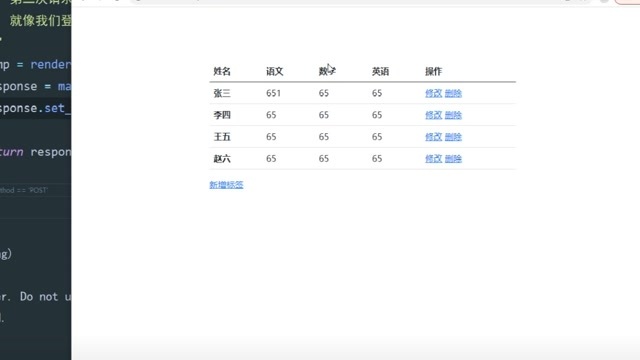Click the 语文 column header
This screenshot has height=360, width=640.
[x=275, y=71]
